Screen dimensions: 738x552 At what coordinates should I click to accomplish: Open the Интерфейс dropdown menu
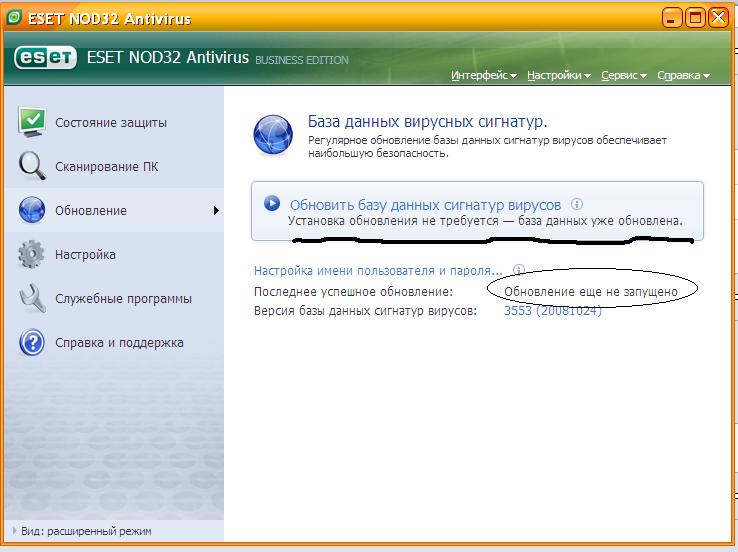point(483,75)
